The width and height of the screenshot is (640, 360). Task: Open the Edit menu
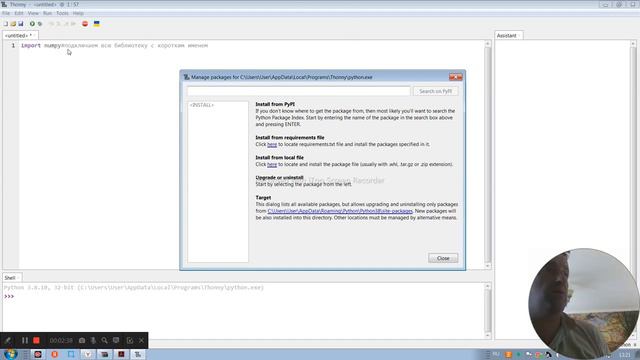click(19, 13)
